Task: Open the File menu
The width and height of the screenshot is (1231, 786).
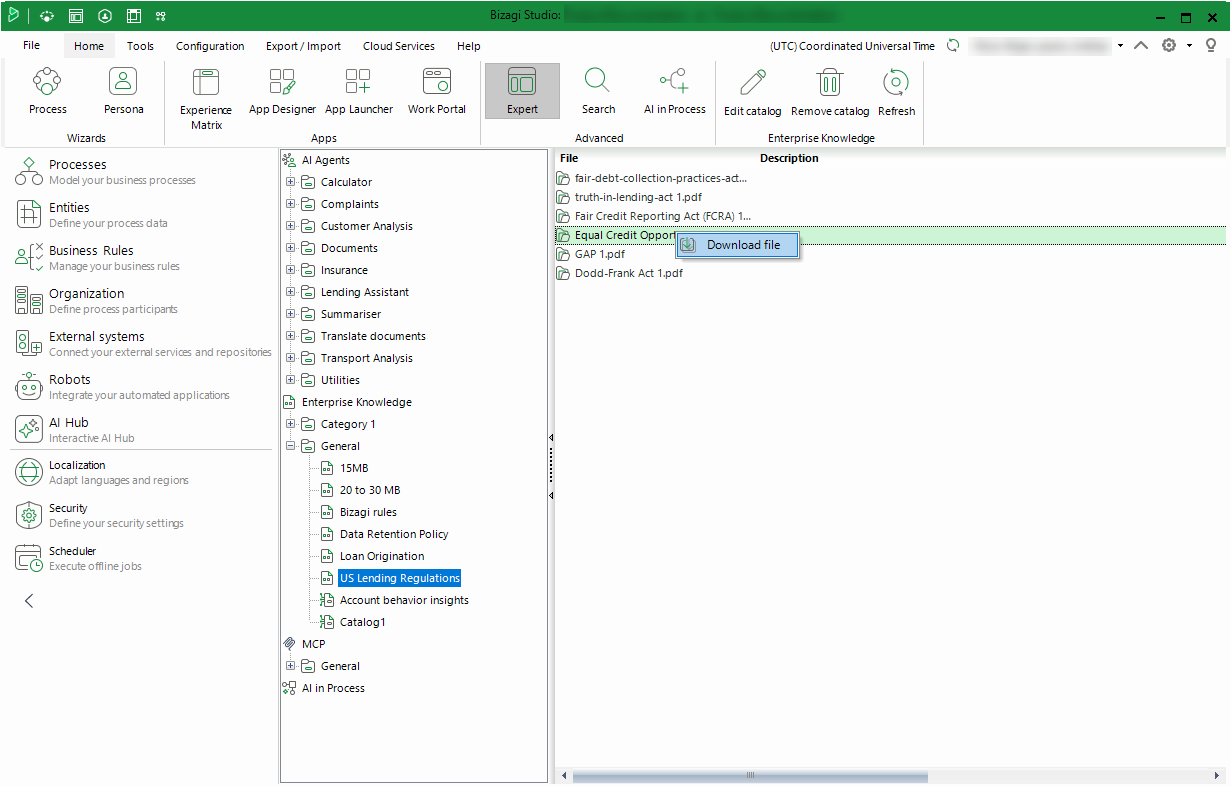Action: (31, 46)
